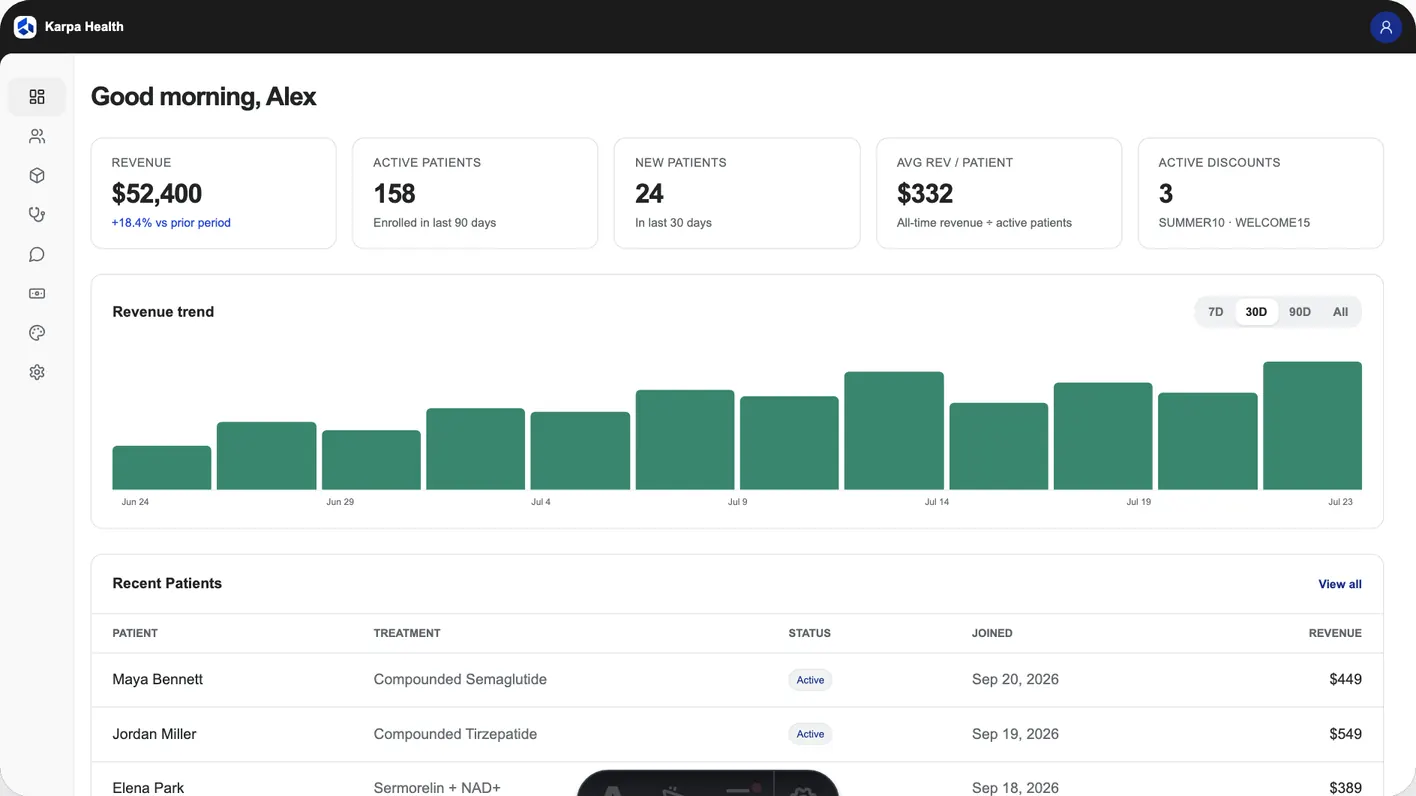Click the +18.4% vs prior period text

(x=171, y=223)
